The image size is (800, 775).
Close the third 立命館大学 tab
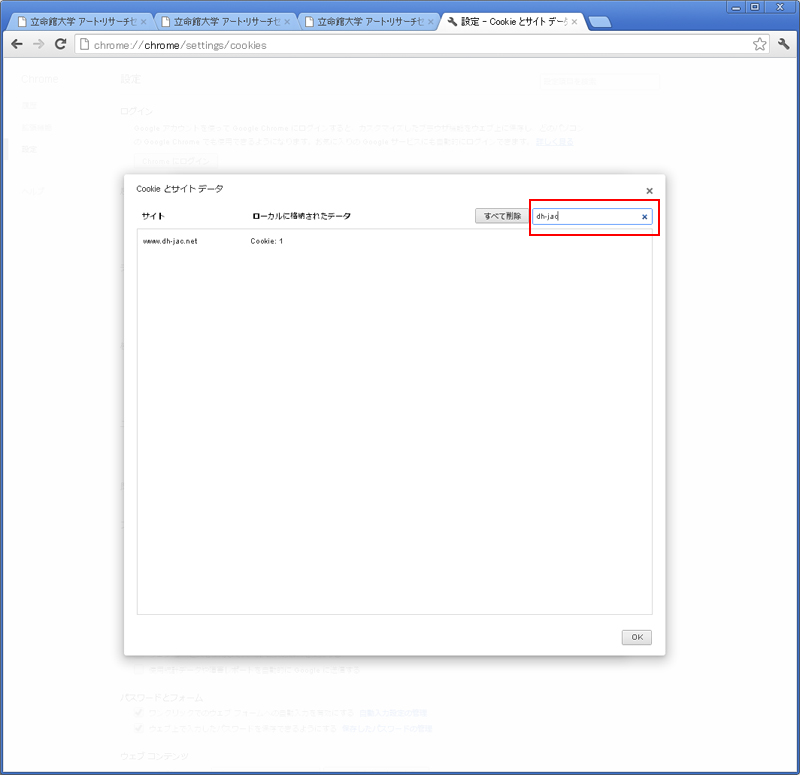(x=431, y=22)
